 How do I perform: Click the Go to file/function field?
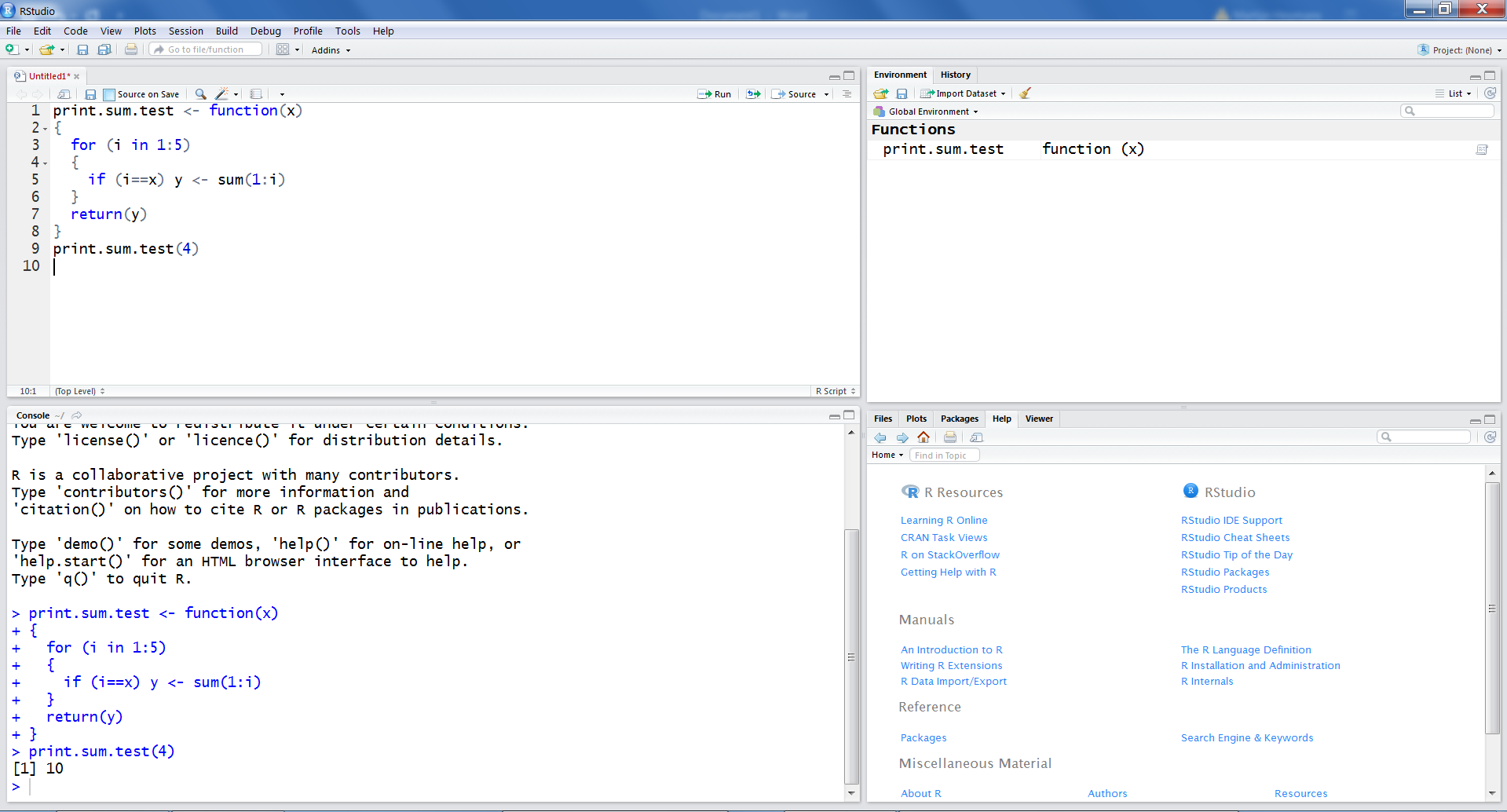click(206, 49)
